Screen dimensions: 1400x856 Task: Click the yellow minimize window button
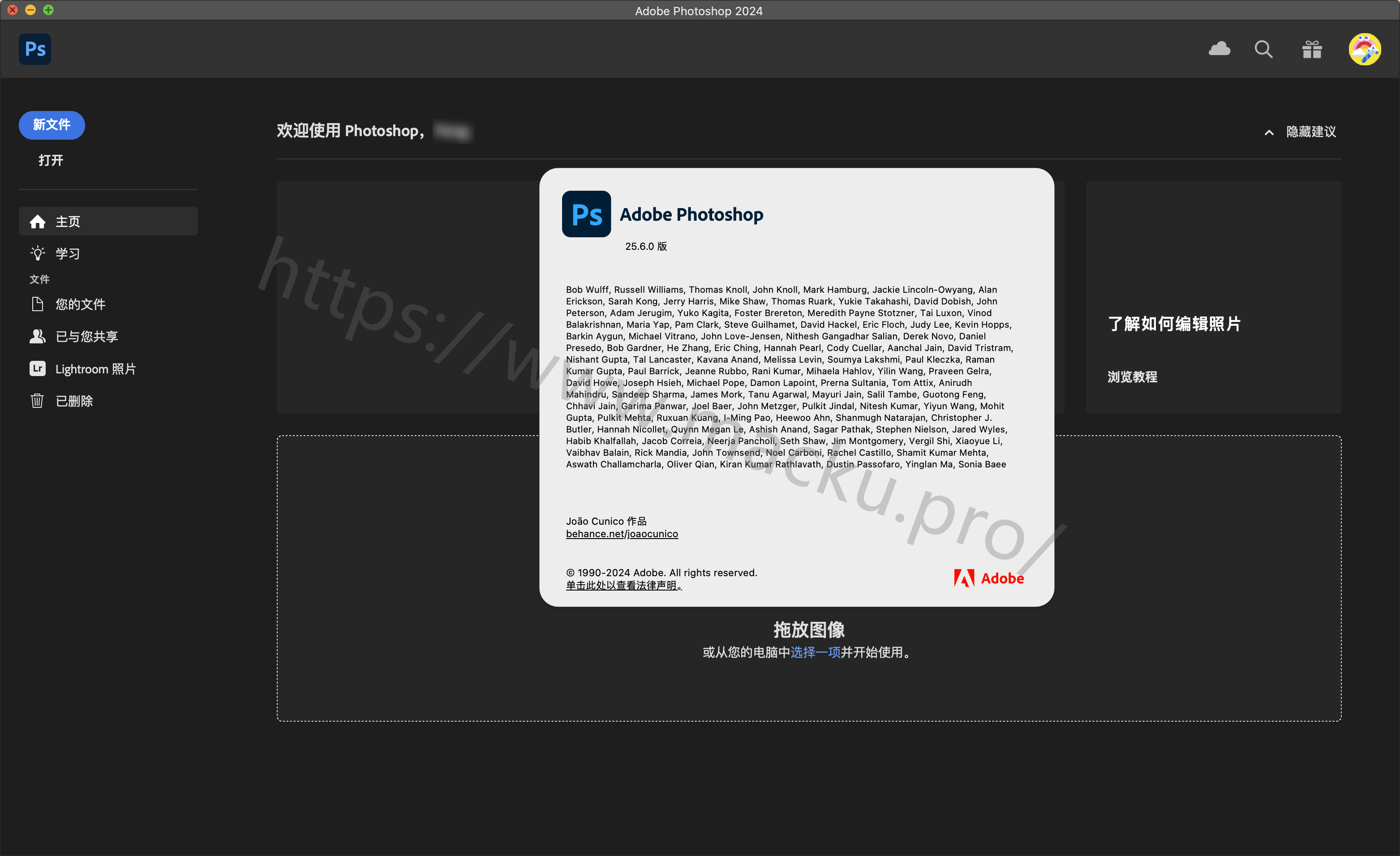[31, 10]
